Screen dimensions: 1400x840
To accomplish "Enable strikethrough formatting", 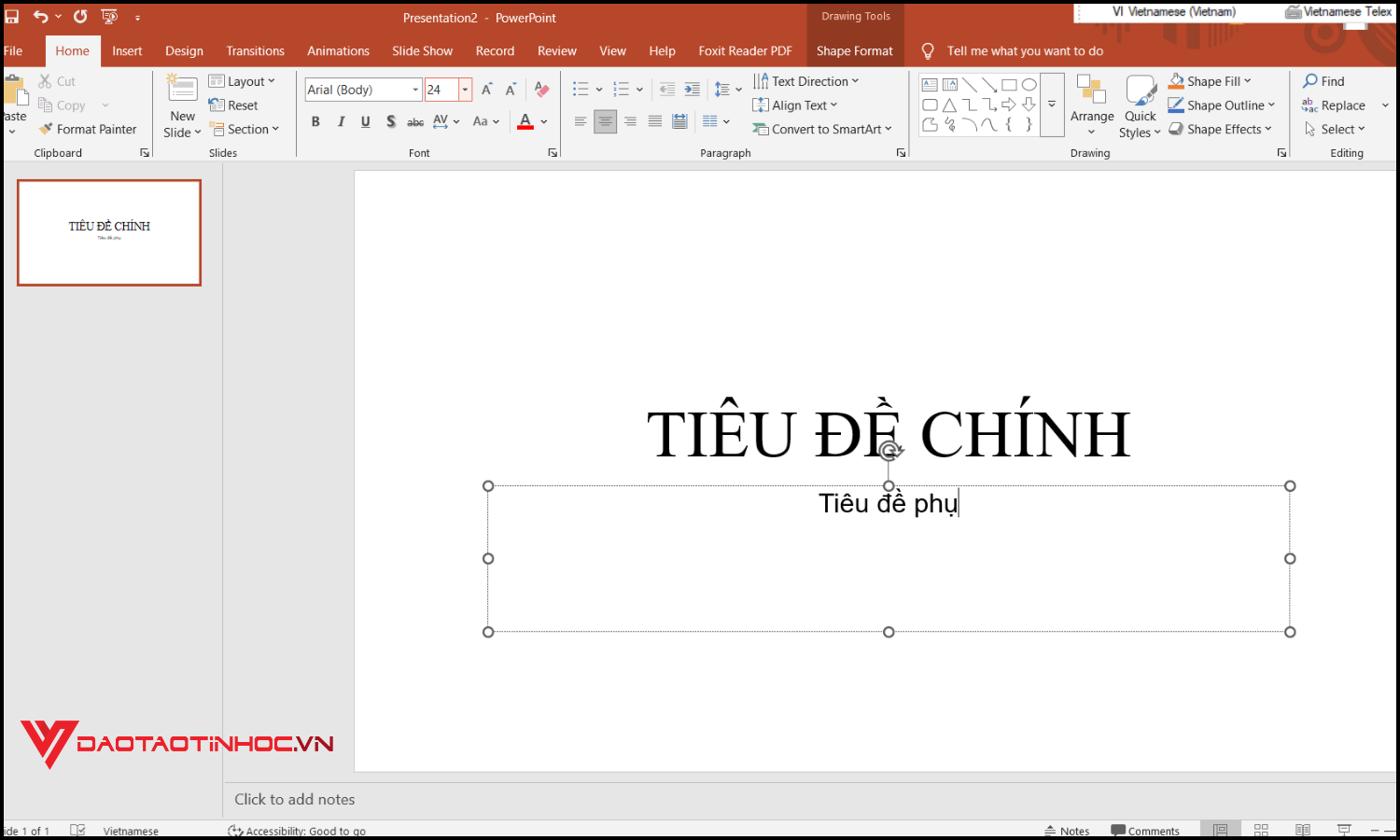I will [x=414, y=121].
